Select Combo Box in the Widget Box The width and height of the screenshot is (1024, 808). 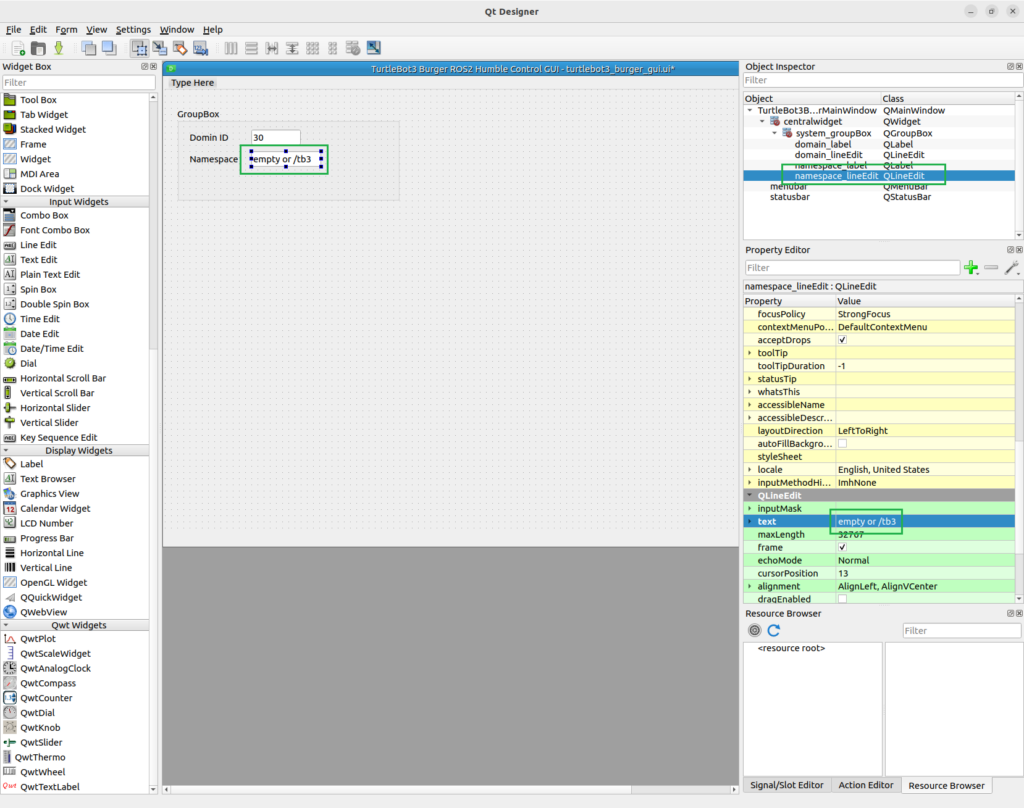pyautogui.click(x=44, y=216)
